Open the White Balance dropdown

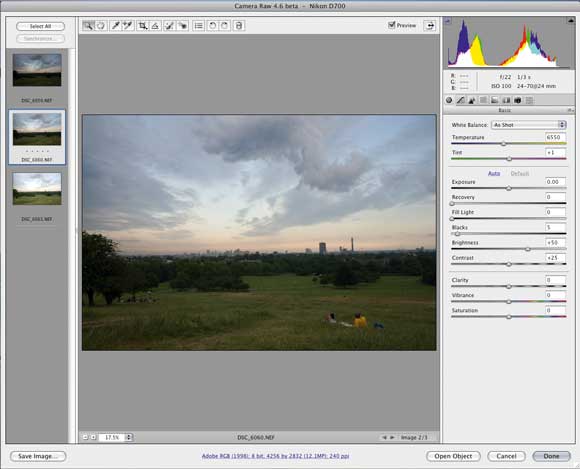(529, 125)
